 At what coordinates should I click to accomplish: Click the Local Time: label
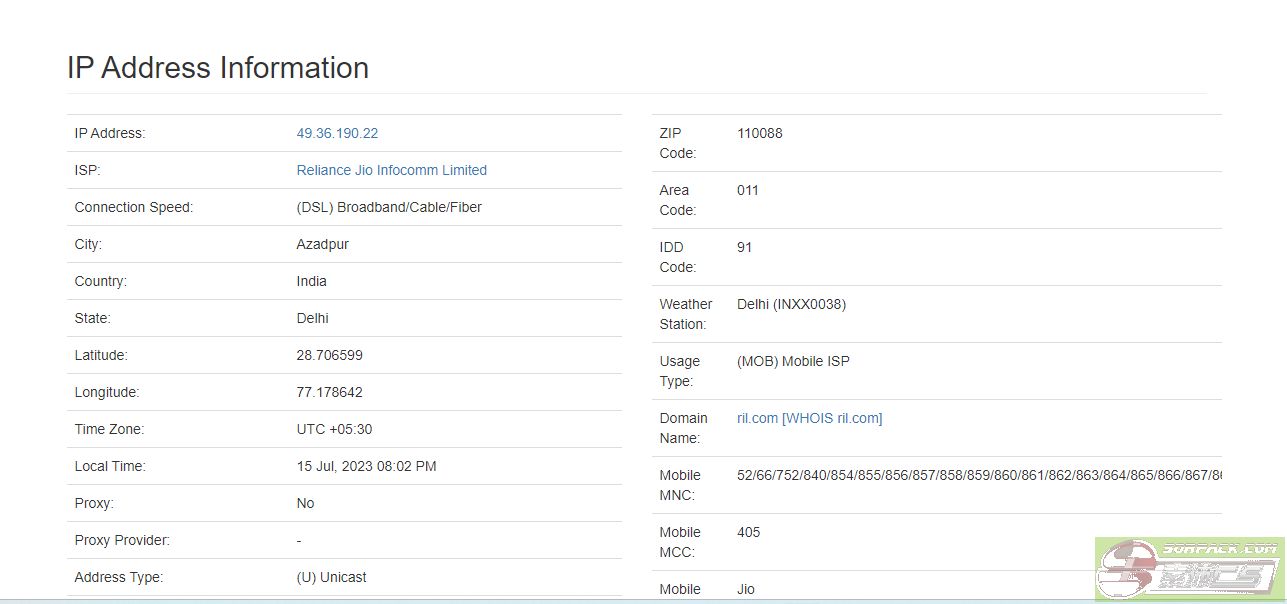click(110, 466)
